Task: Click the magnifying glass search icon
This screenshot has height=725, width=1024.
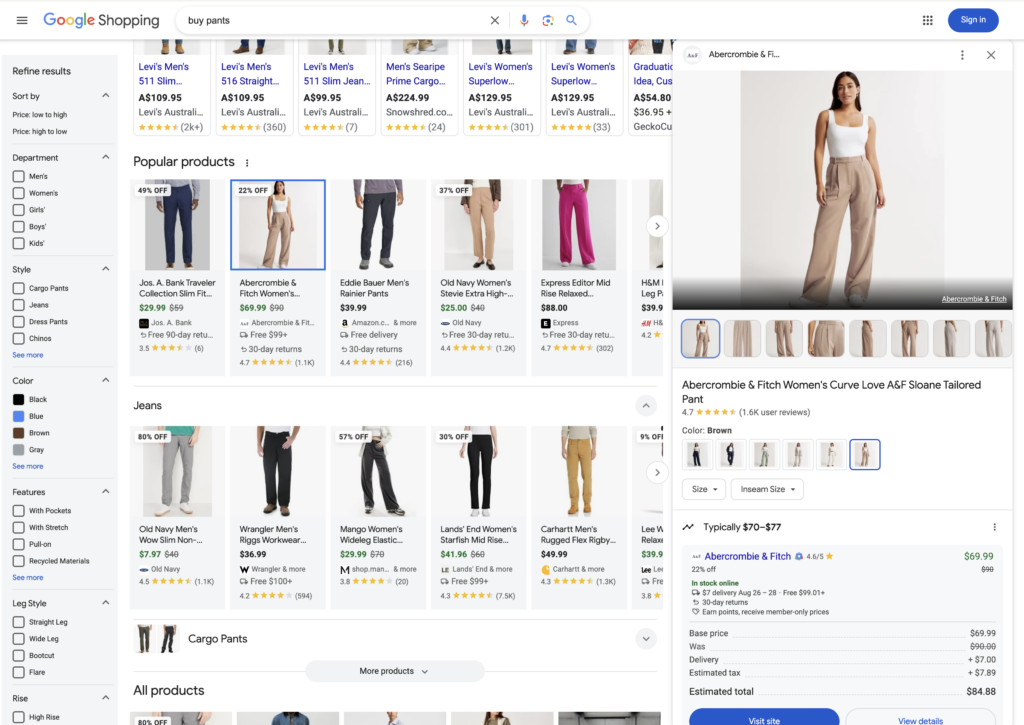Action: click(572, 20)
